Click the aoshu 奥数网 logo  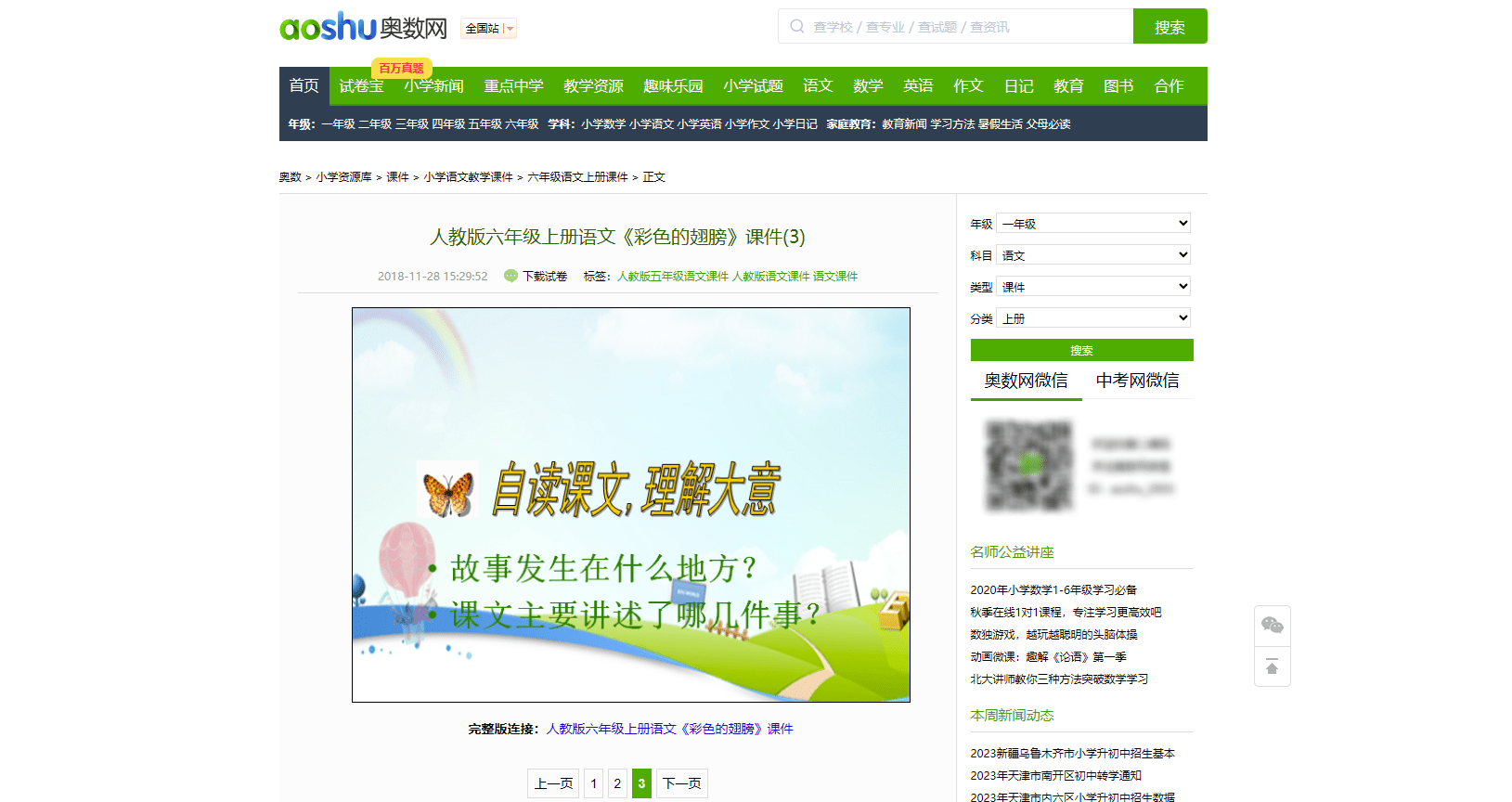click(363, 27)
